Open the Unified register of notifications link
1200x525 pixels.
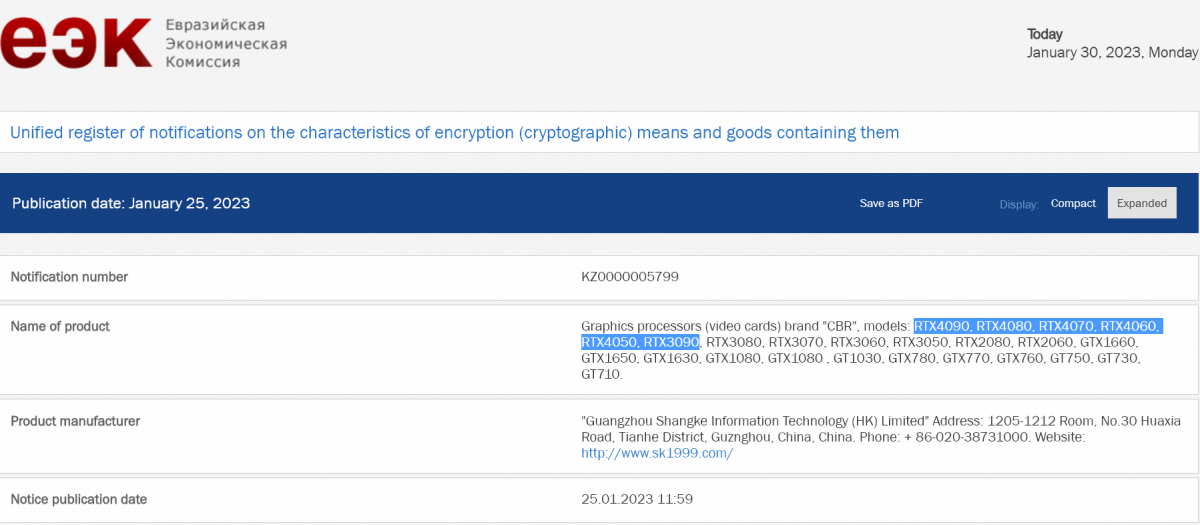point(454,132)
